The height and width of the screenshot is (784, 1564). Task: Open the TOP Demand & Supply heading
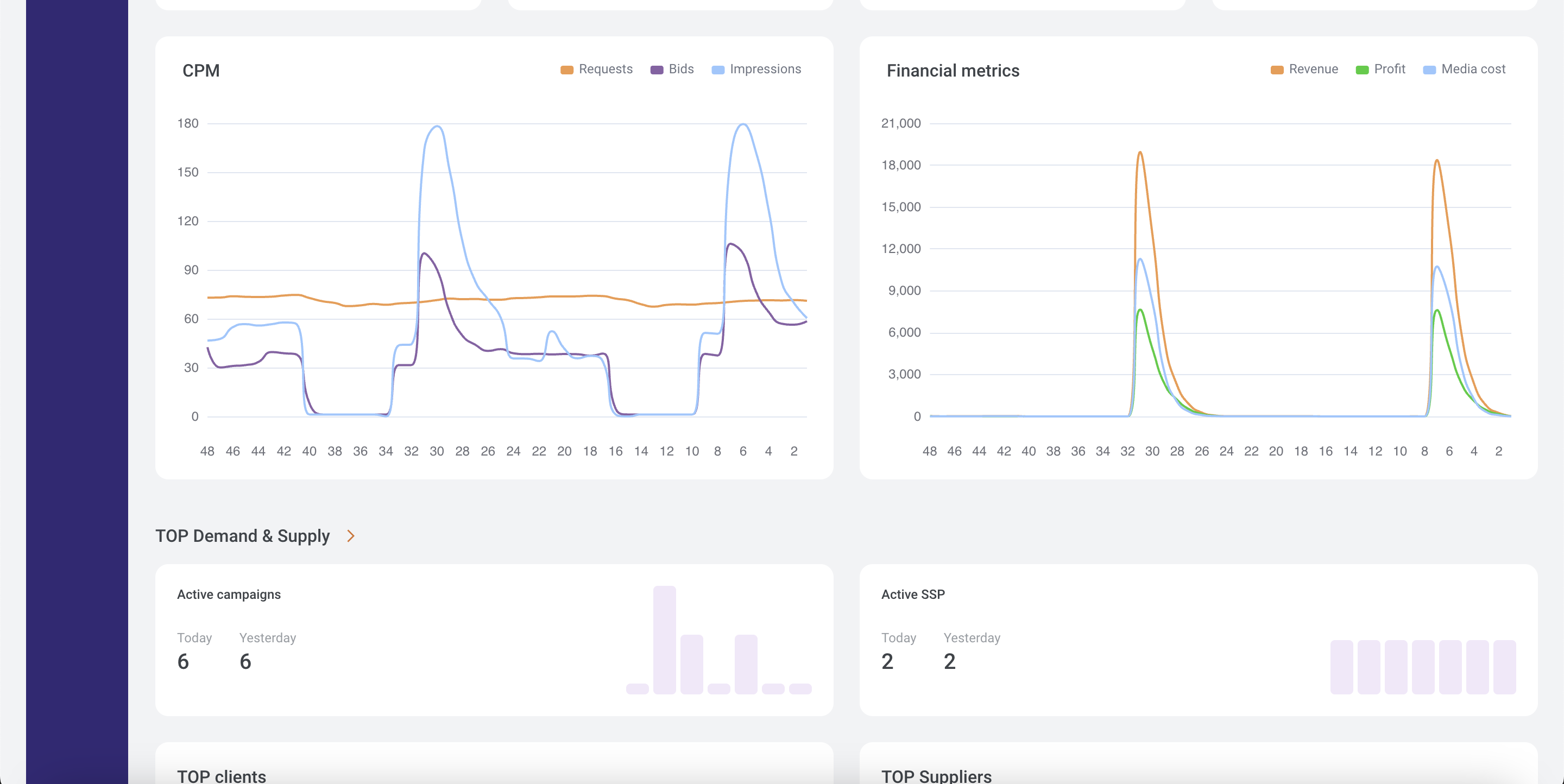pos(242,536)
